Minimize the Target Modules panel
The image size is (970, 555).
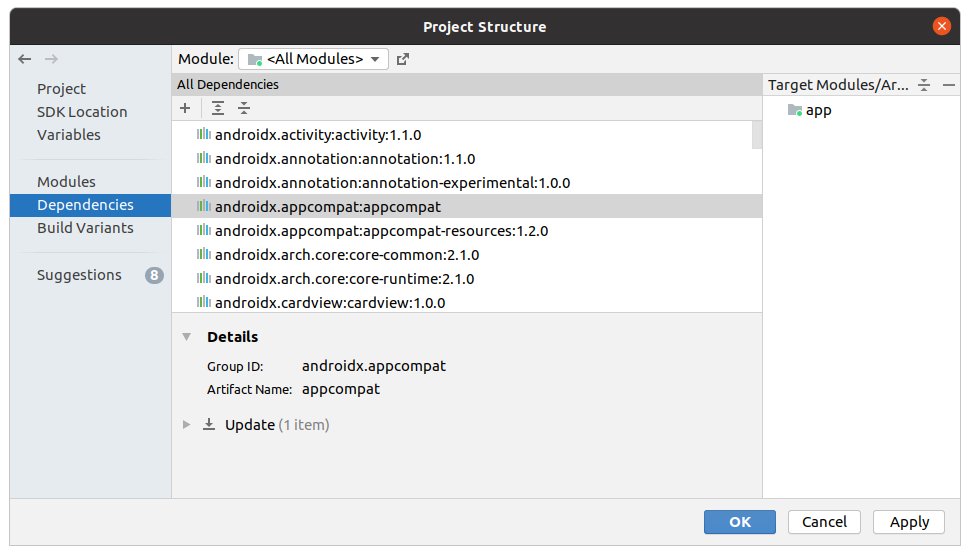click(x=949, y=85)
